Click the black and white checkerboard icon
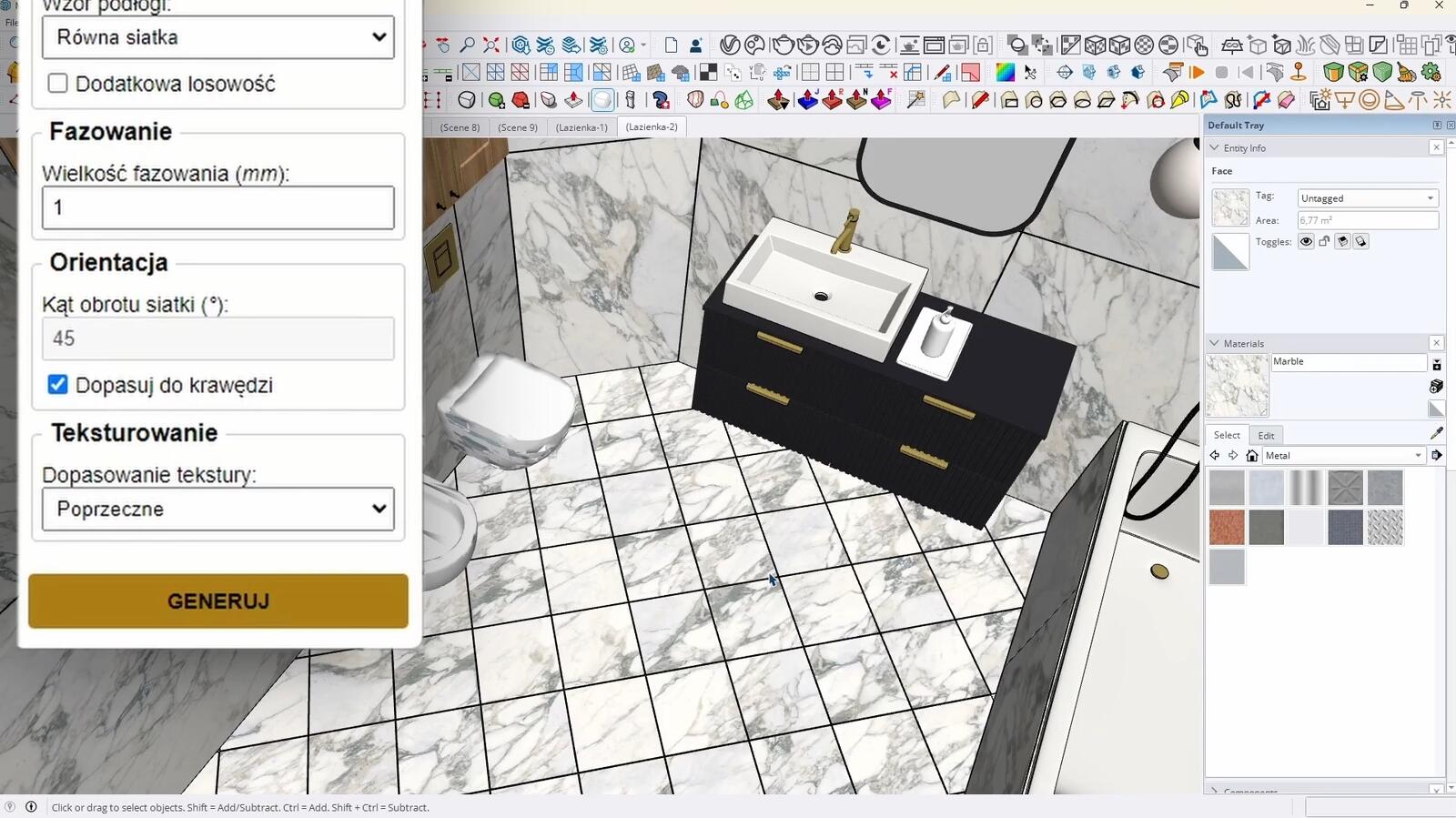This screenshot has width=1456, height=818. click(707, 72)
